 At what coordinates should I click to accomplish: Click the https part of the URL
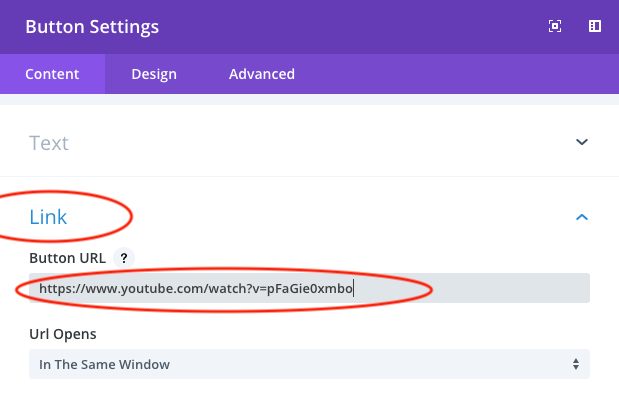pyautogui.click(x=55, y=289)
